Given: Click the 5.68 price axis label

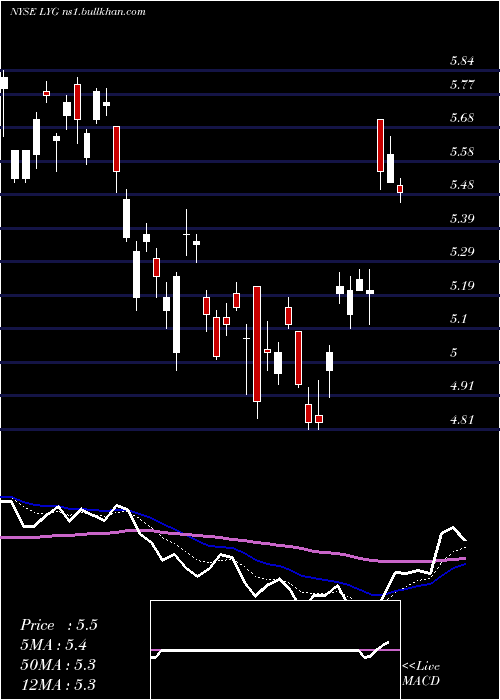Looking at the screenshot, I should 462,118.
